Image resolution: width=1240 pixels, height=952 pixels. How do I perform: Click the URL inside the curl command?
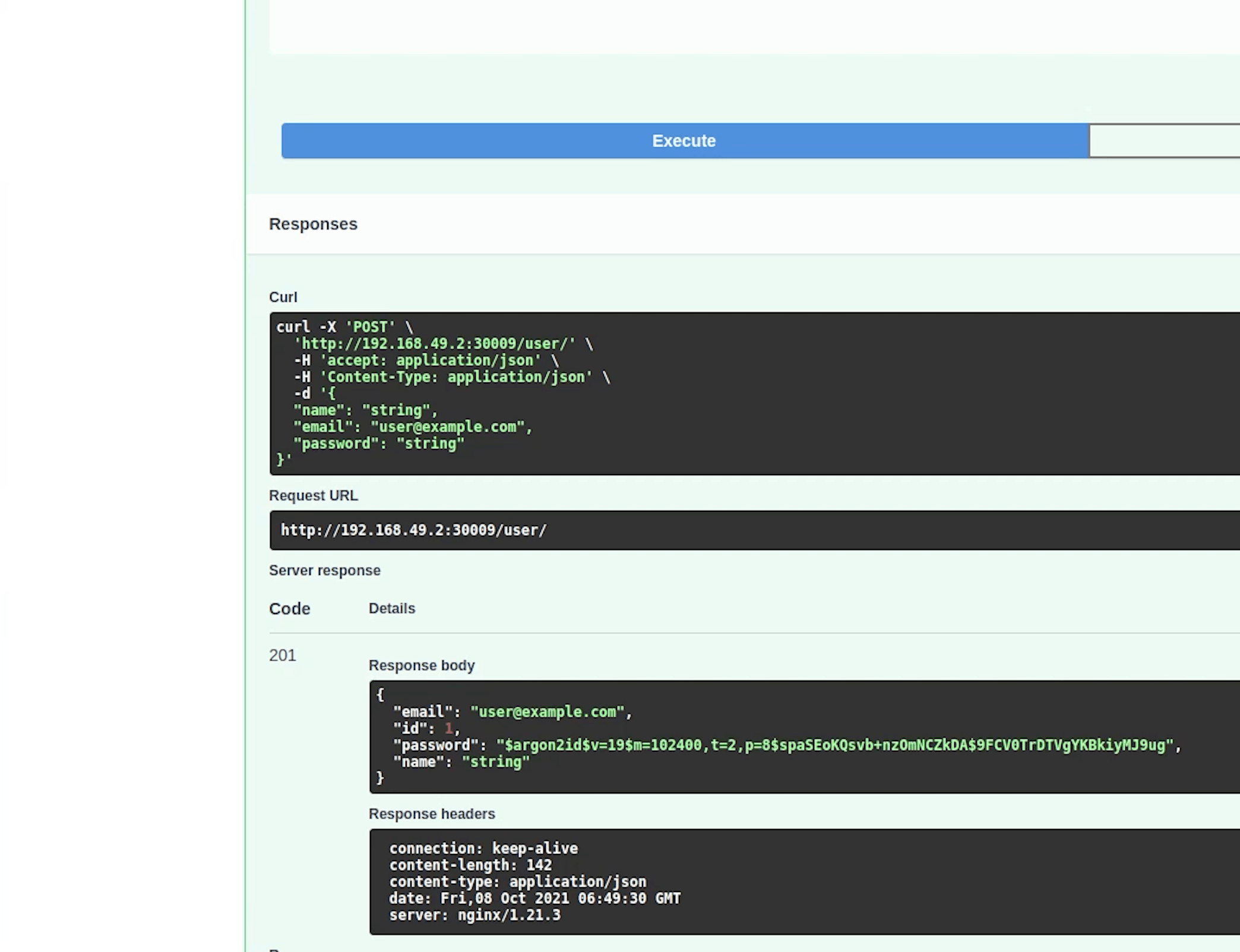click(x=438, y=344)
